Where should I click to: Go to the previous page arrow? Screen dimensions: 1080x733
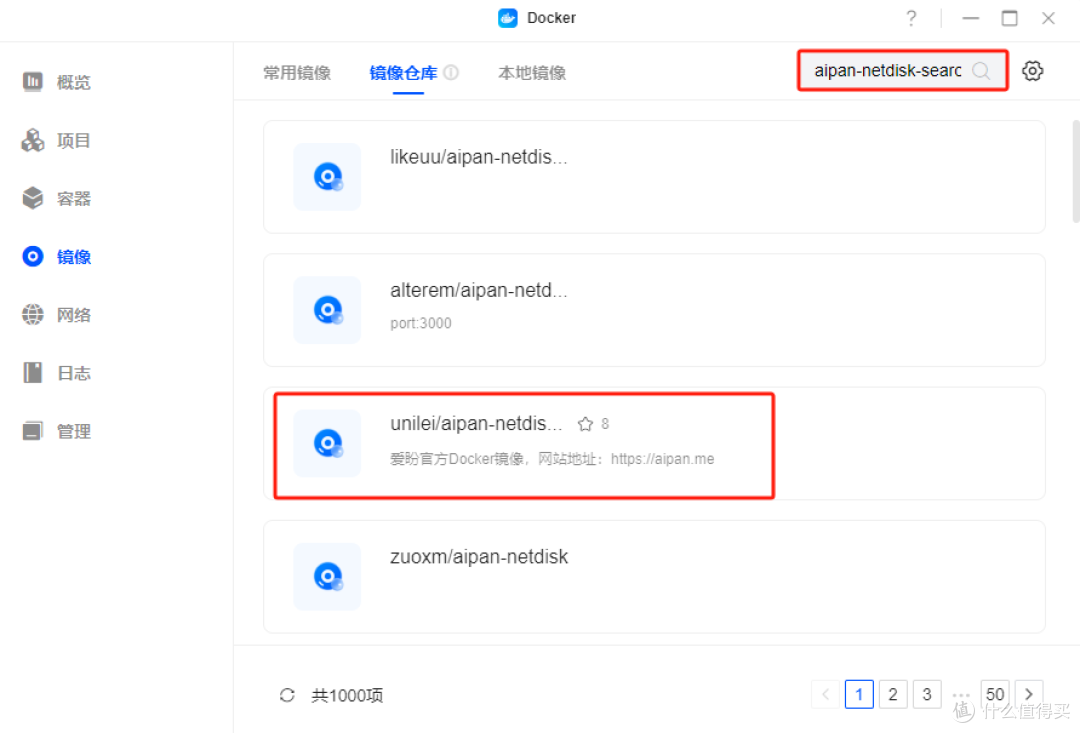(x=826, y=694)
